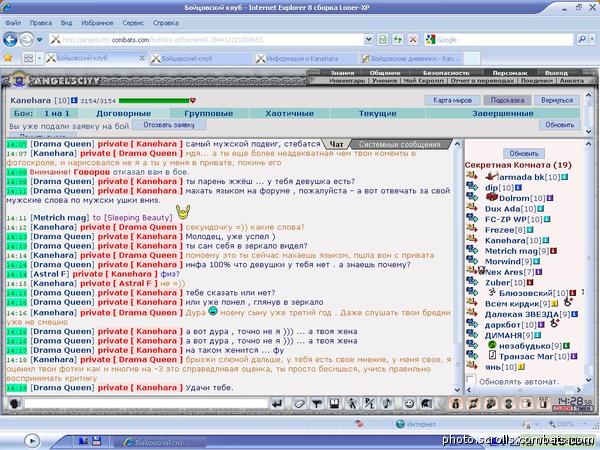
Task: Click player name Frezee[8] in the room list
Action: pyautogui.click(x=505, y=230)
